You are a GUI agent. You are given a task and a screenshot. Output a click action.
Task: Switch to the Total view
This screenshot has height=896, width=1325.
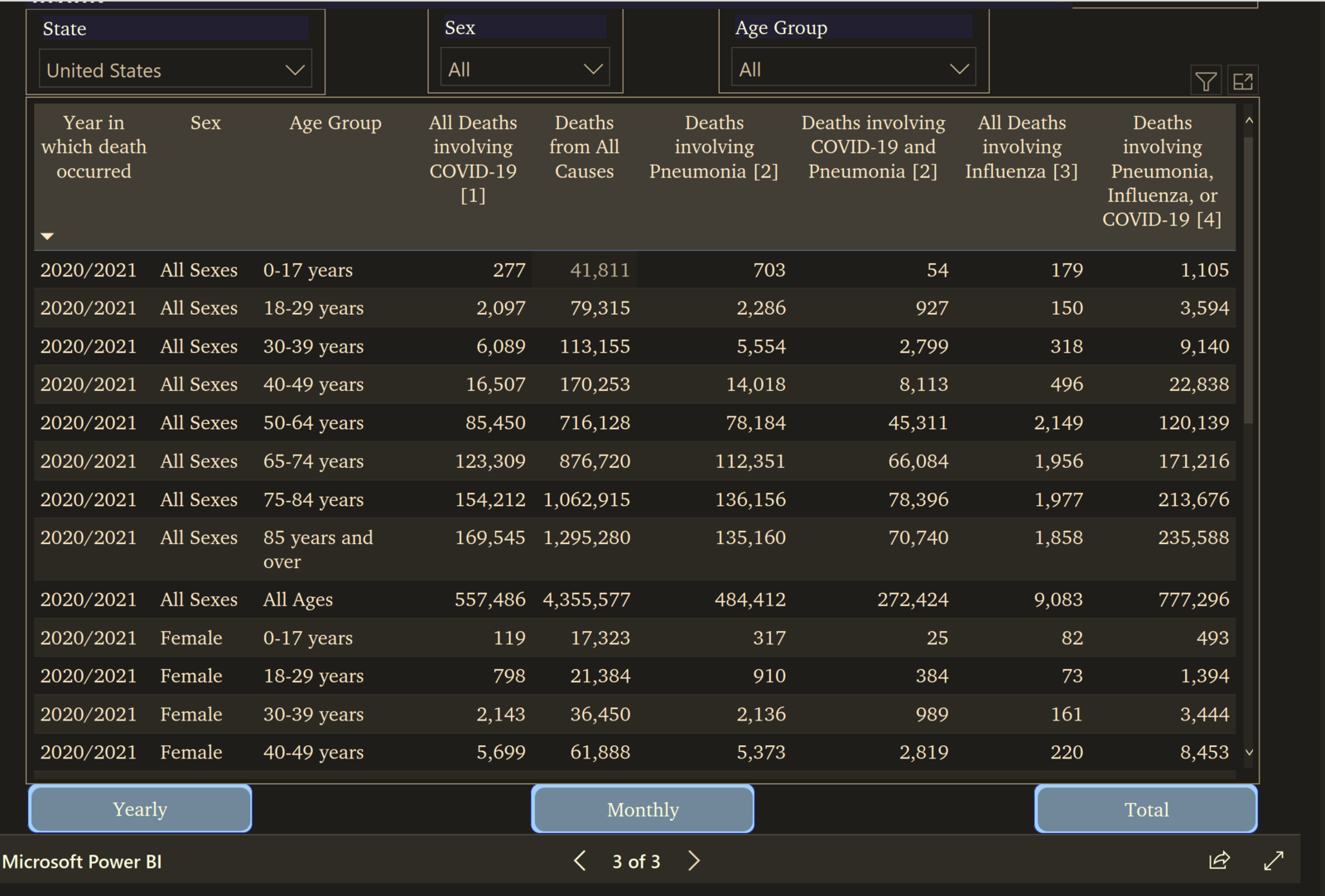coord(1146,809)
